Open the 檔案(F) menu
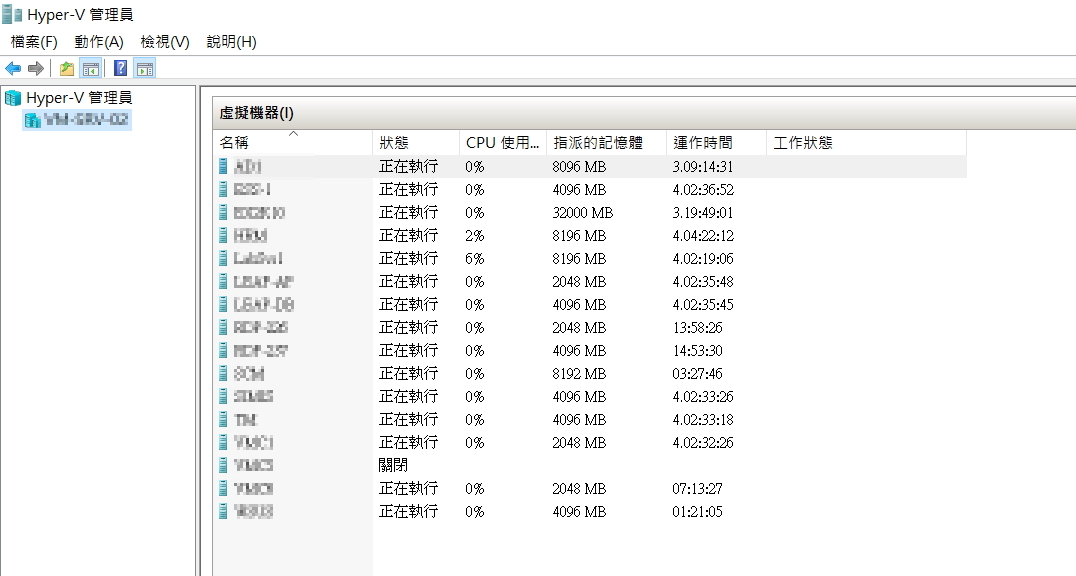 click(x=34, y=42)
